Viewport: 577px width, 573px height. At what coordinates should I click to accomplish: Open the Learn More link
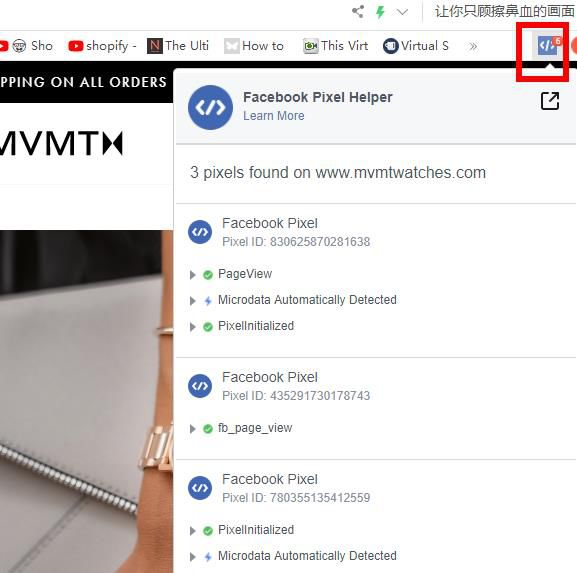point(273,116)
